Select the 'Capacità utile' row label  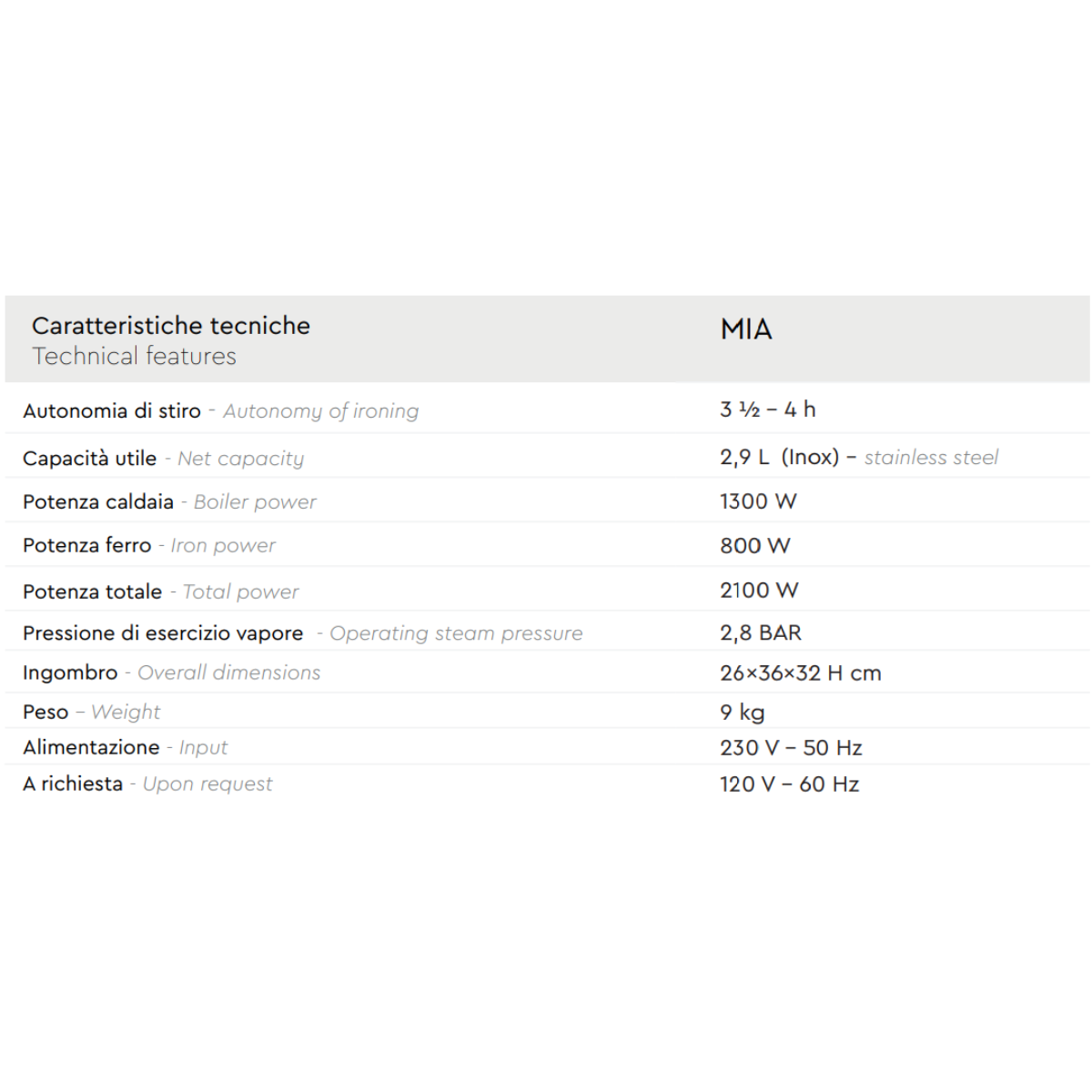click(90, 459)
